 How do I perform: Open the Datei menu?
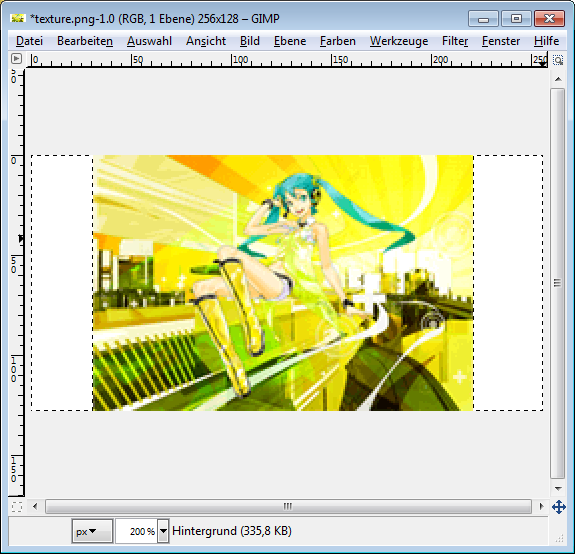(x=29, y=41)
